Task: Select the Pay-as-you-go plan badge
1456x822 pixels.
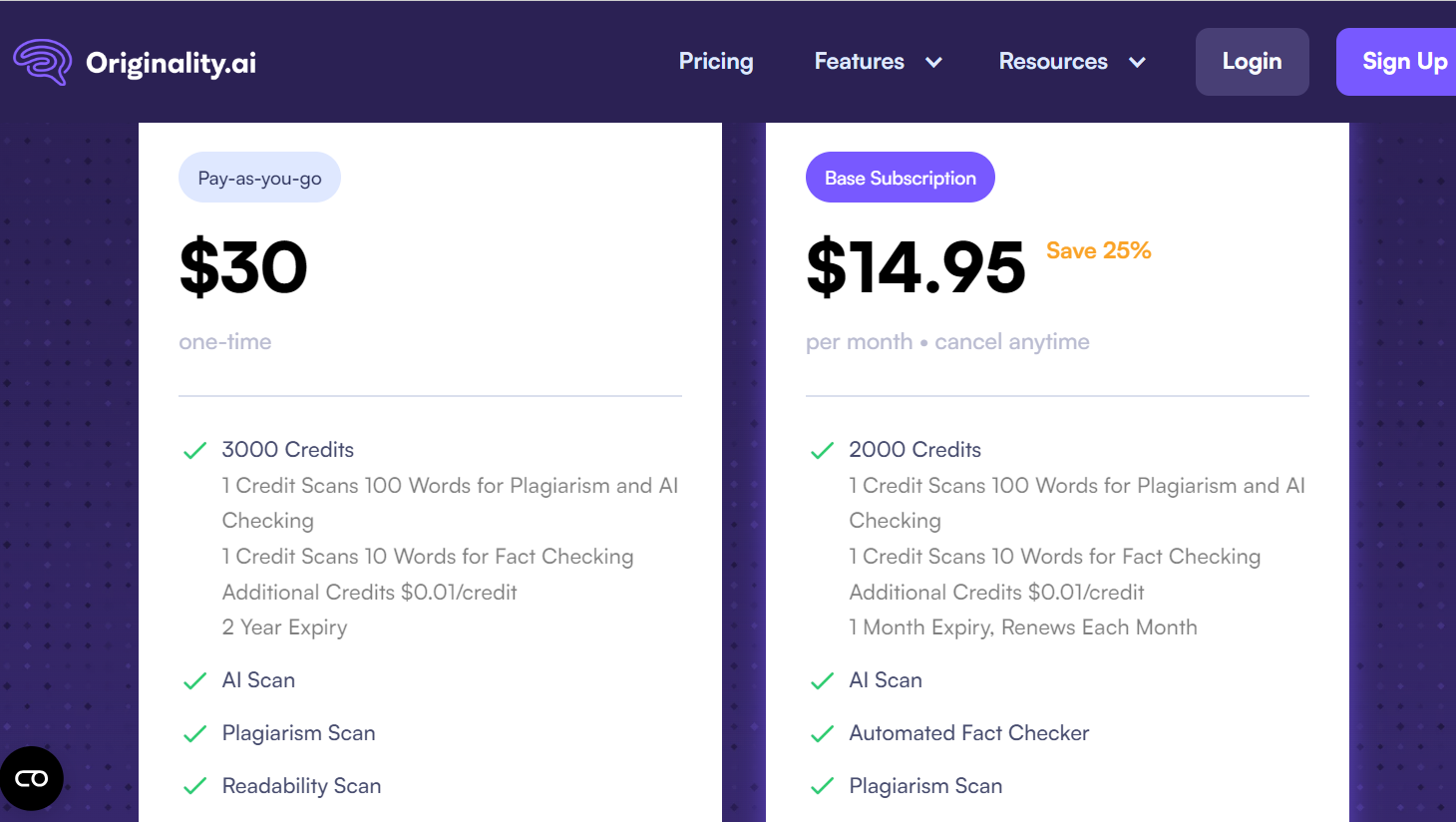Action: 259,178
